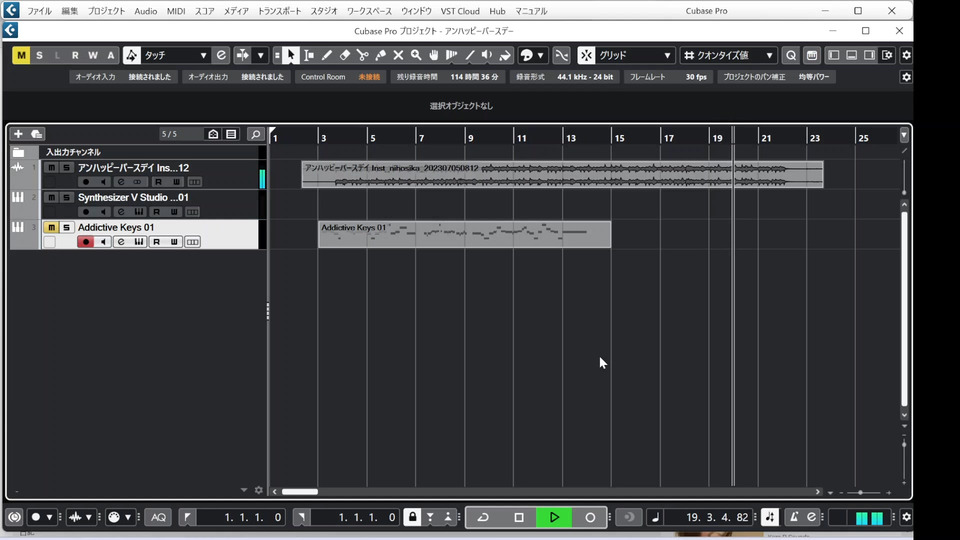Toggle the Snap on/off button
This screenshot has height=540, width=960.
[x=587, y=55]
